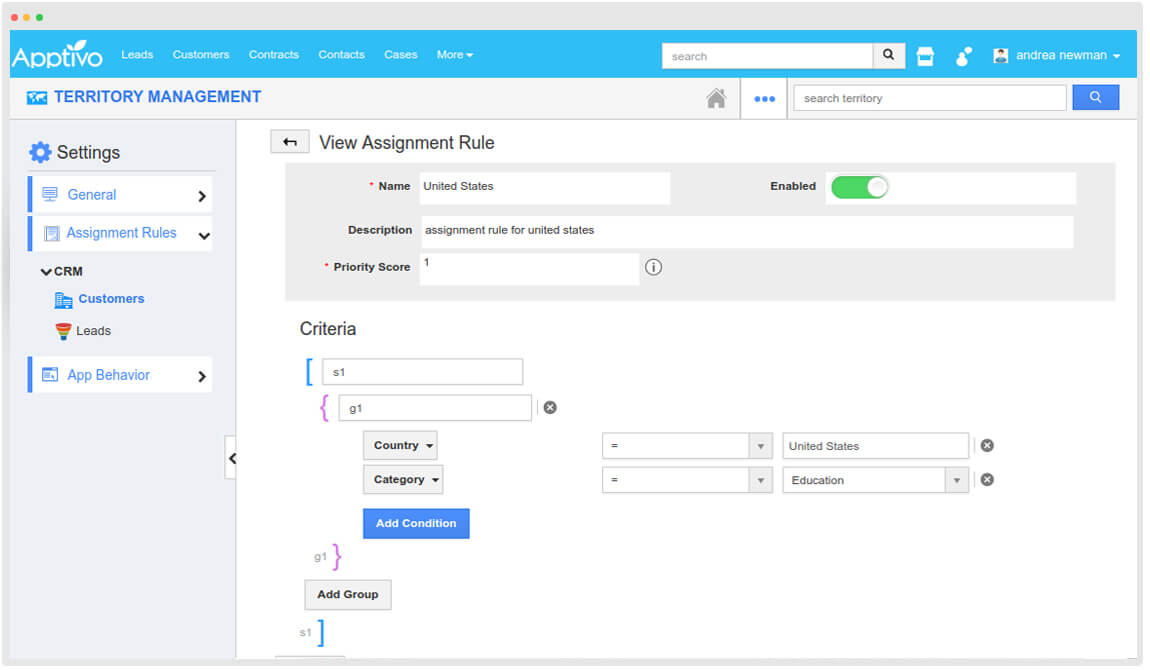
Task: Click the magnifier icon in top search
Action: pyautogui.click(x=888, y=56)
